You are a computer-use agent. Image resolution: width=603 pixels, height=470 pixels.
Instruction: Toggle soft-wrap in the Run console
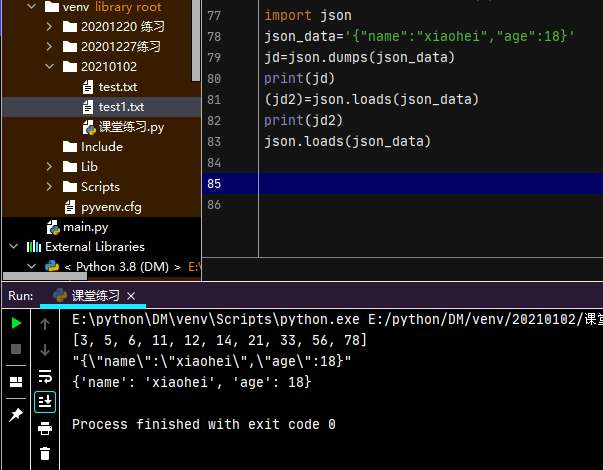click(x=45, y=376)
